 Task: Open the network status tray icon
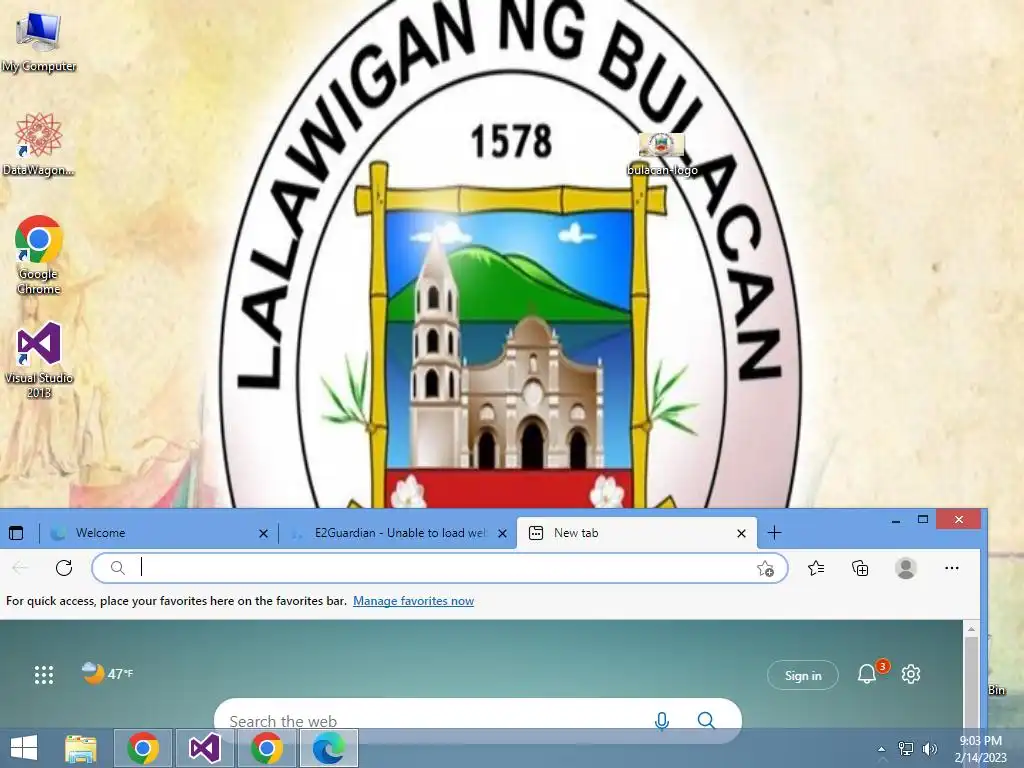tap(906, 748)
